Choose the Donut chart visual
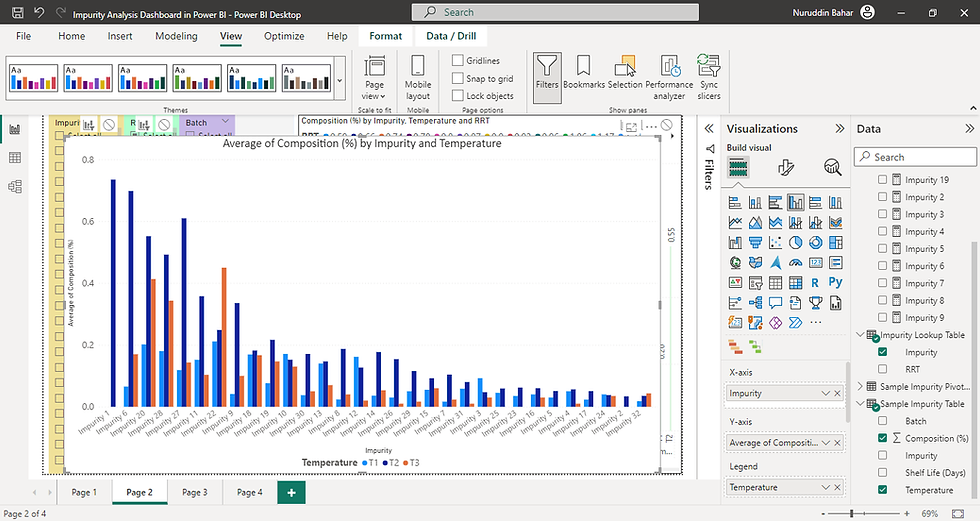This screenshot has height=521, width=980. click(816, 242)
